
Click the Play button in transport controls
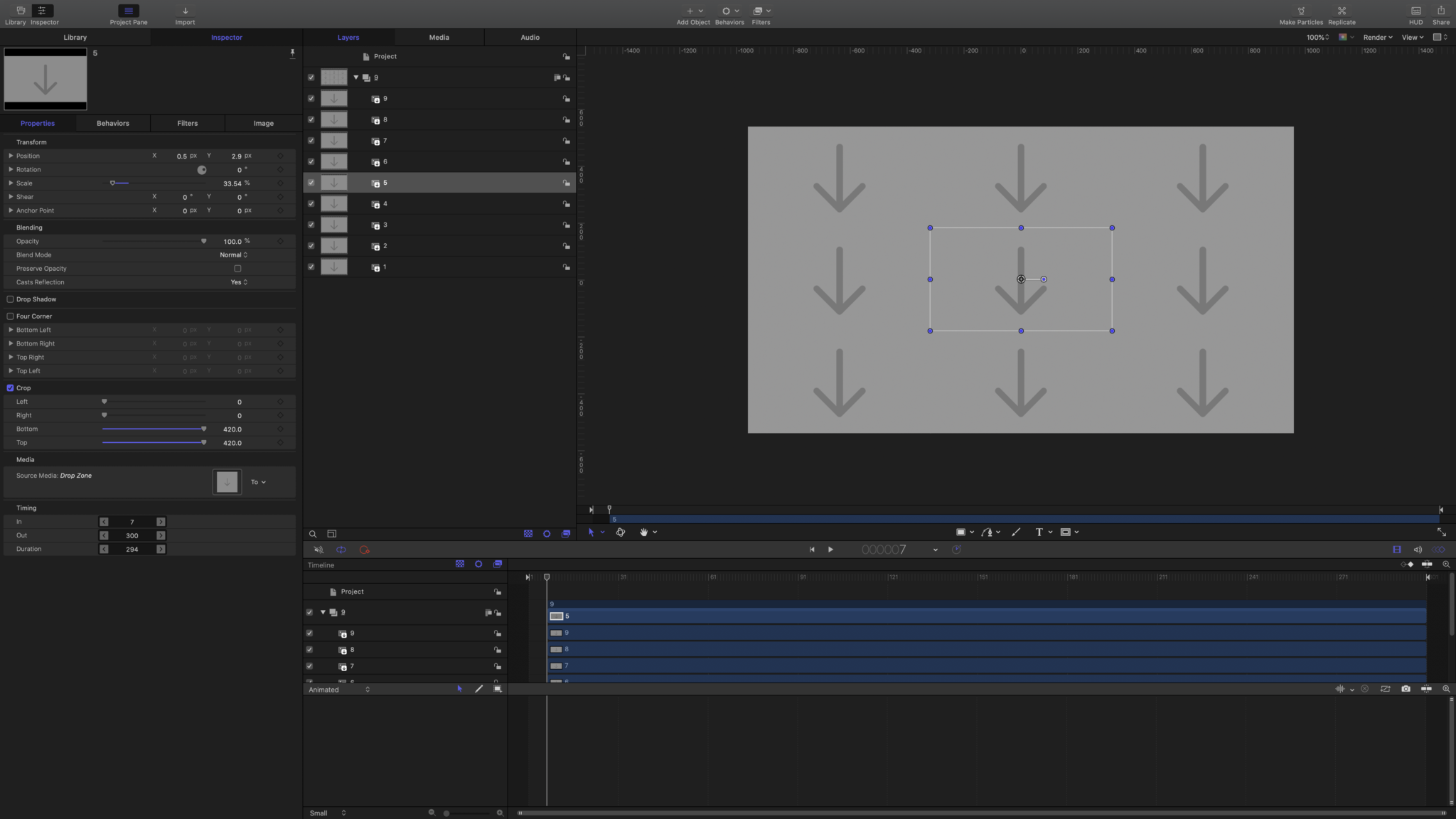point(830,549)
